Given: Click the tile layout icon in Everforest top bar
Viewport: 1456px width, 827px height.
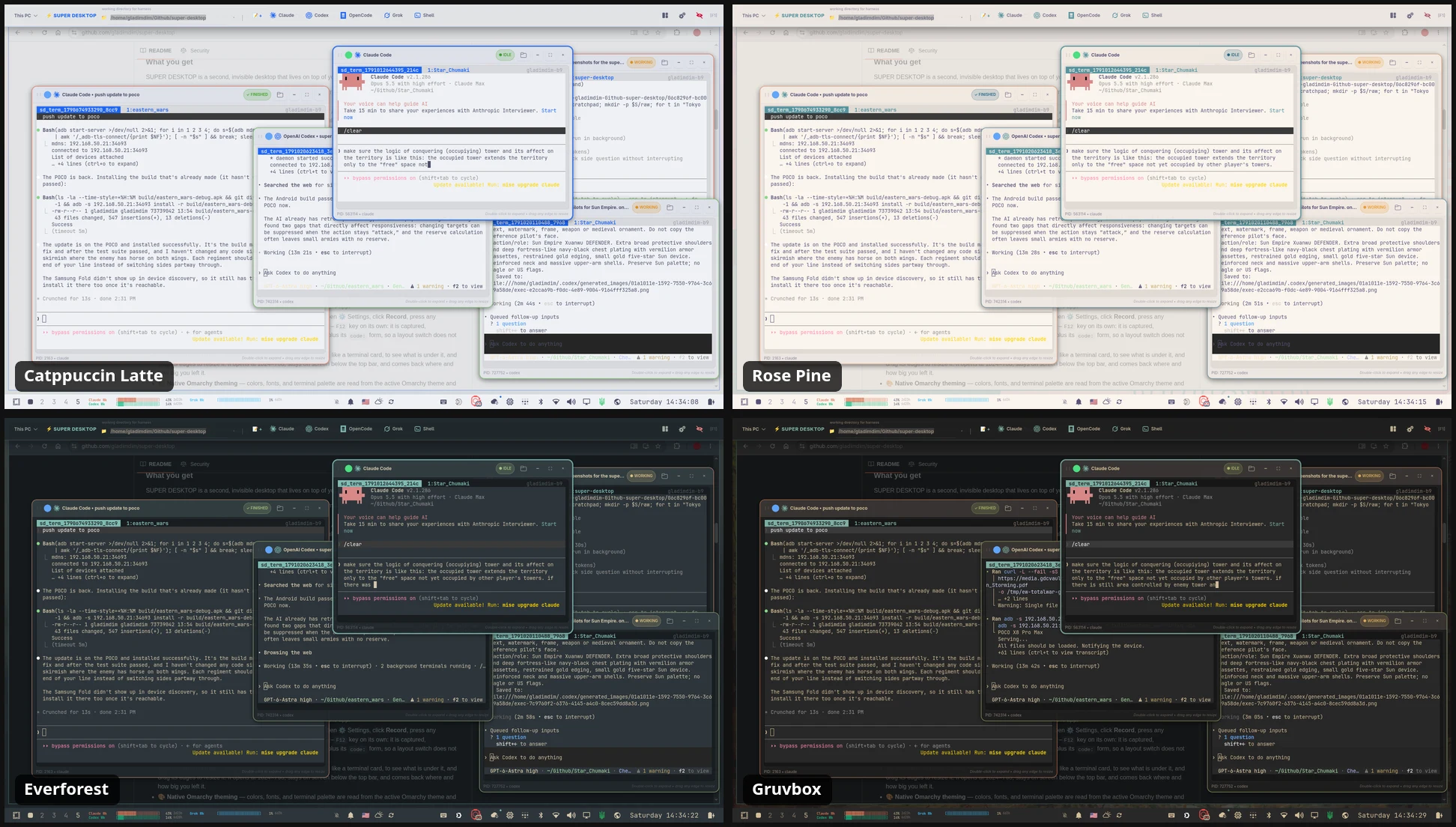Looking at the screenshot, I should click(665, 429).
